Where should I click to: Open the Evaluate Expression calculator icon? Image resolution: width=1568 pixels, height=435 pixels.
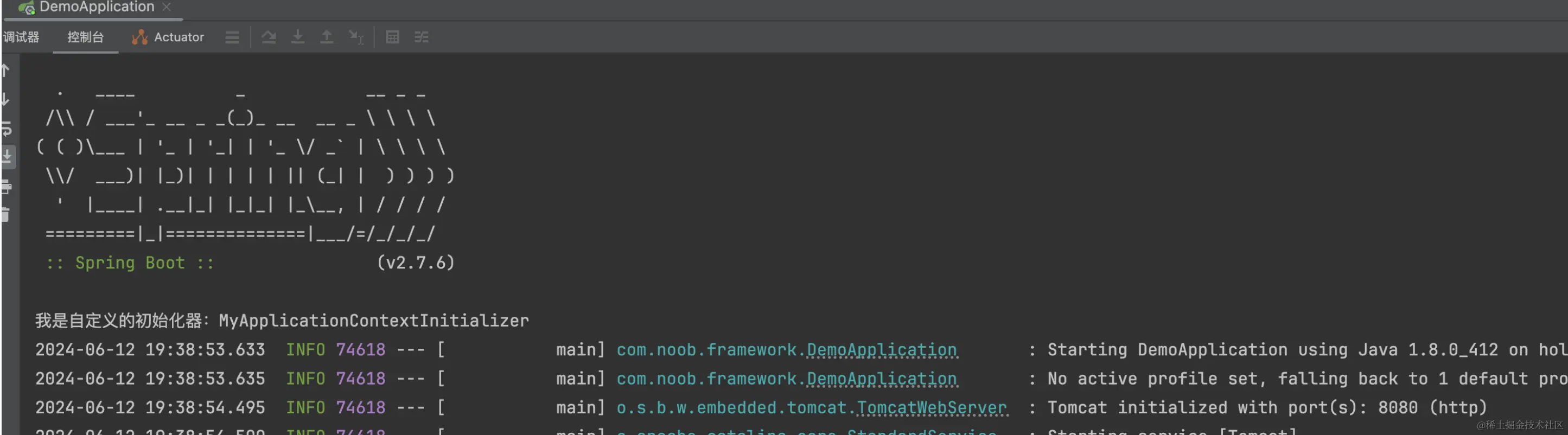(393, 37)
